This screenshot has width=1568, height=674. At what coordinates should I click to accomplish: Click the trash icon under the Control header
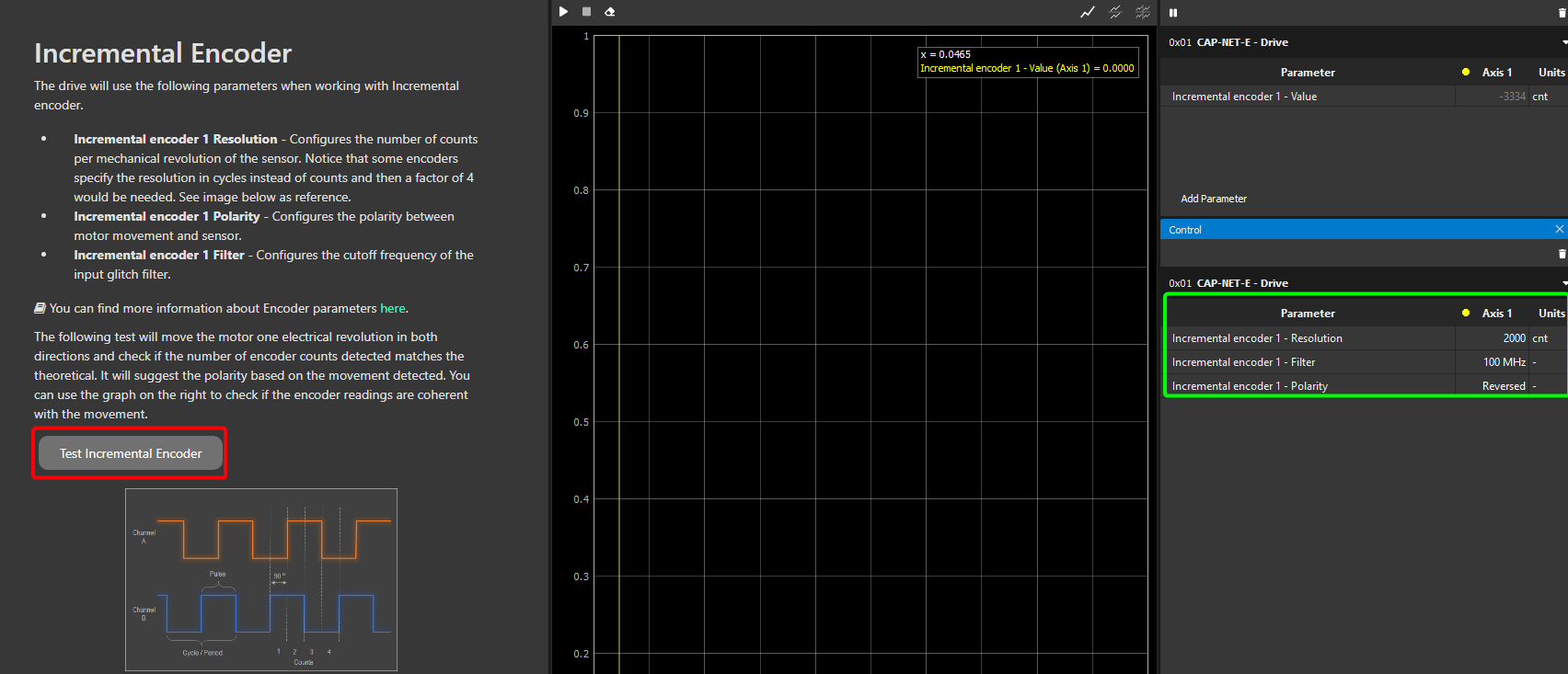click(1562, 254)
